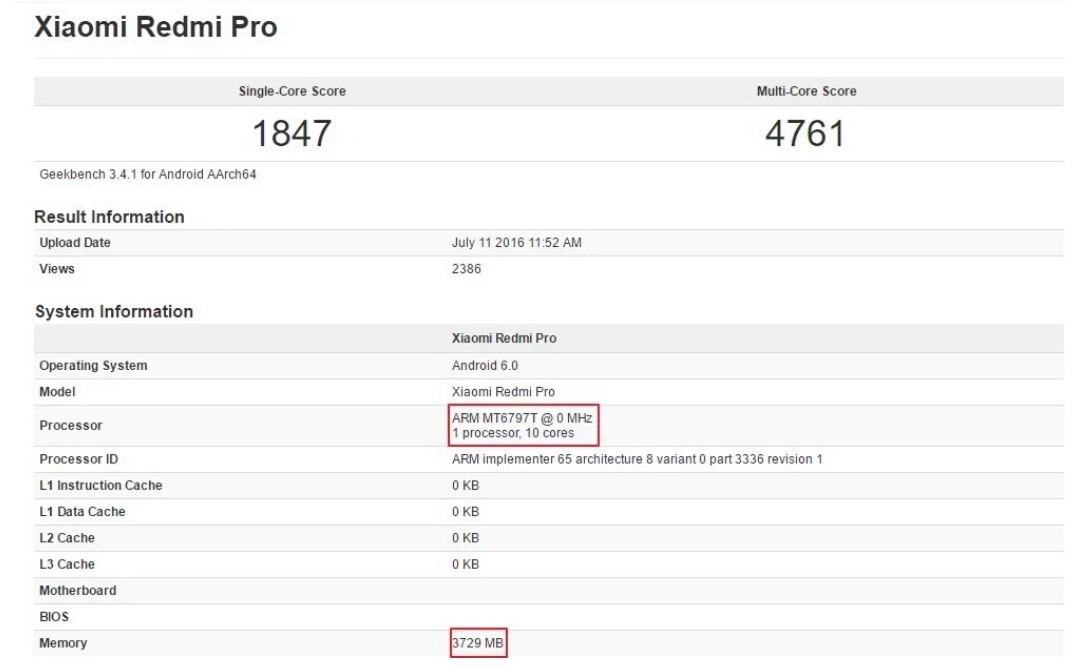Click the Memory row label
The width and height of the screenshot is (1080, 669).
tap(63, 643)
